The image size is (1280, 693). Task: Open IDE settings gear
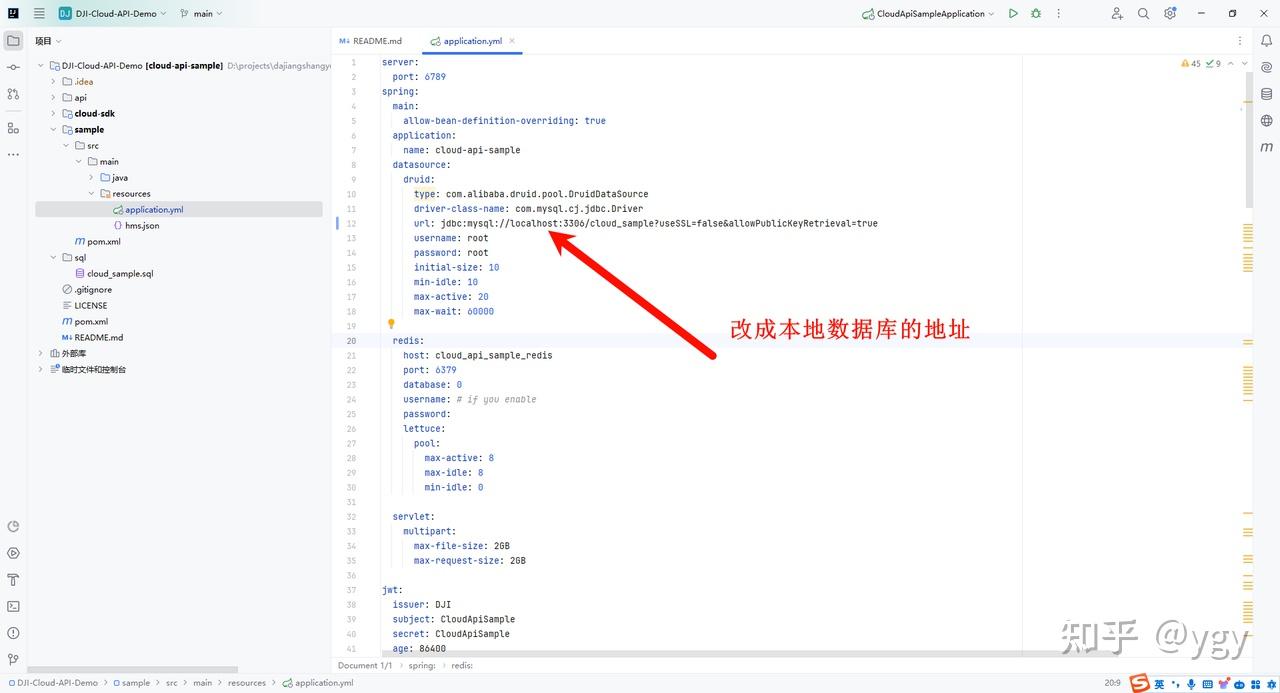click(1170, 13)
